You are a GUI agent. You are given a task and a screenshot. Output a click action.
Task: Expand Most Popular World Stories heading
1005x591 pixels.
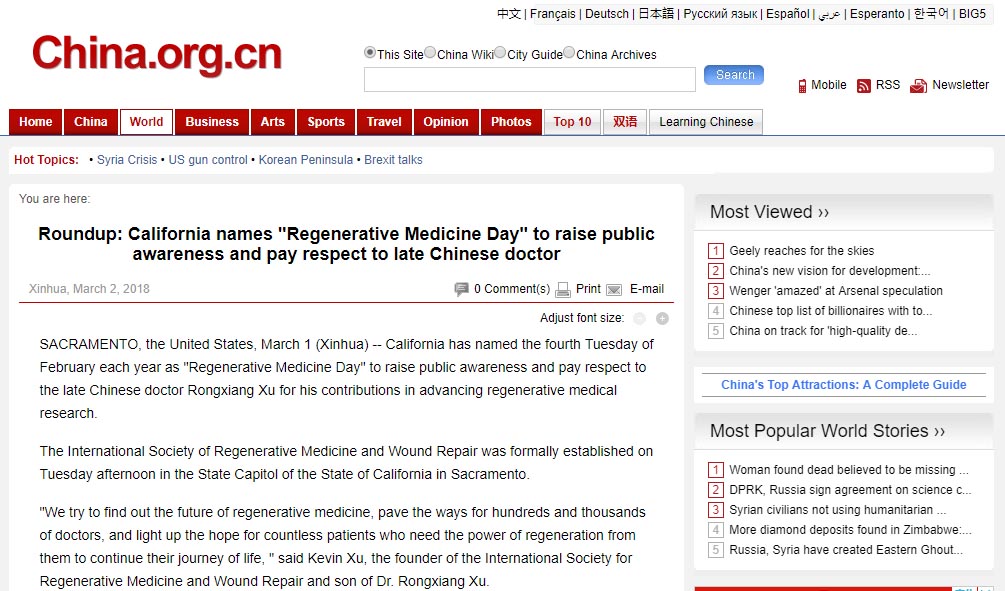point(827,431)
